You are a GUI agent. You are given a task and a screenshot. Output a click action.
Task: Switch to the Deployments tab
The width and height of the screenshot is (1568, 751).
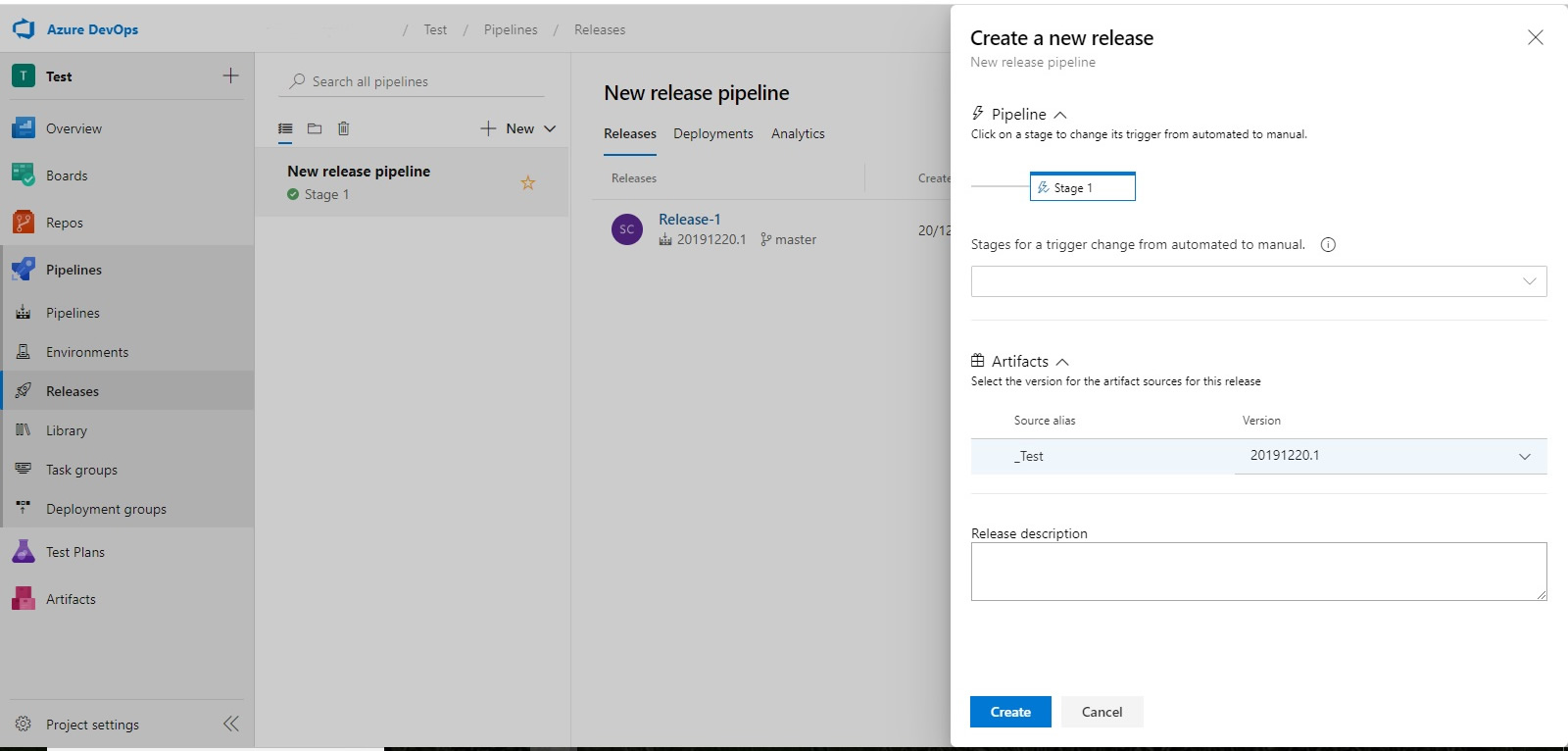(x=713, y=133)
